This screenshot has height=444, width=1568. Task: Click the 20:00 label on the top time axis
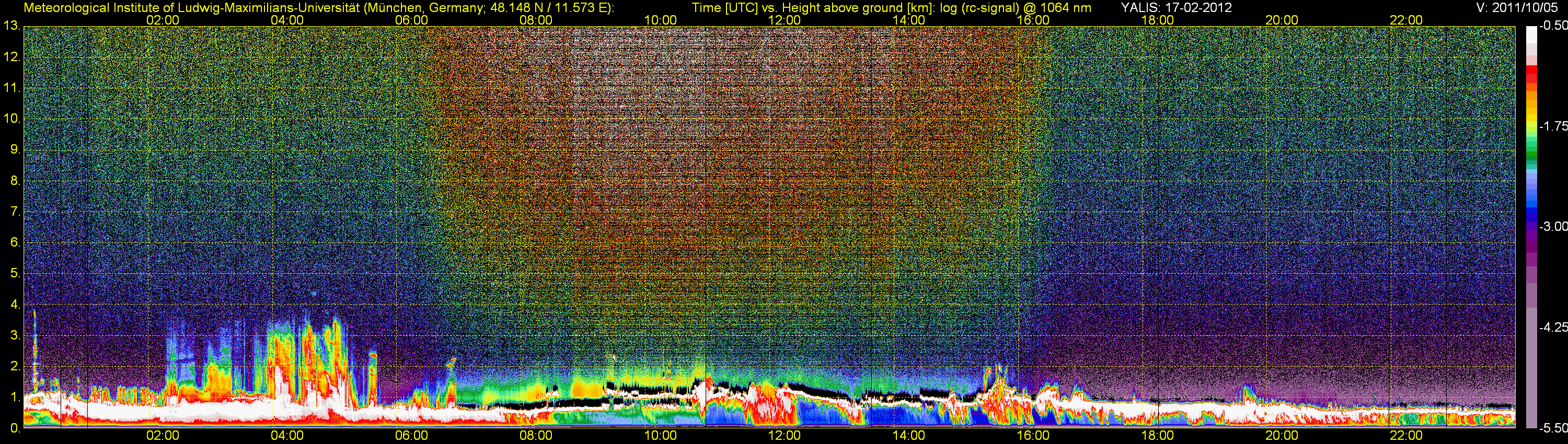point(1281,20)
